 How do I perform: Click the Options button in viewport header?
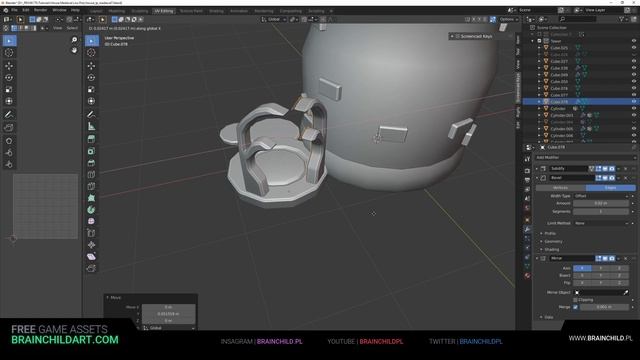509,19
